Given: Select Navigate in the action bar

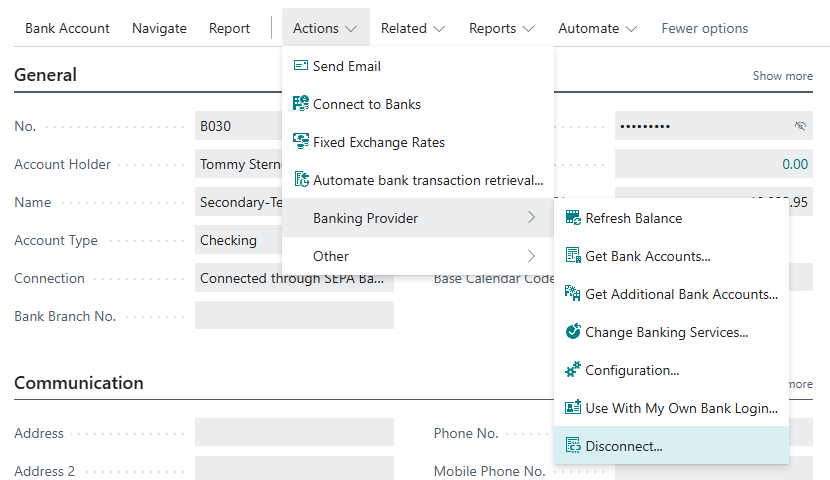Looking at the screenshot, I should [x=159, y=28].
